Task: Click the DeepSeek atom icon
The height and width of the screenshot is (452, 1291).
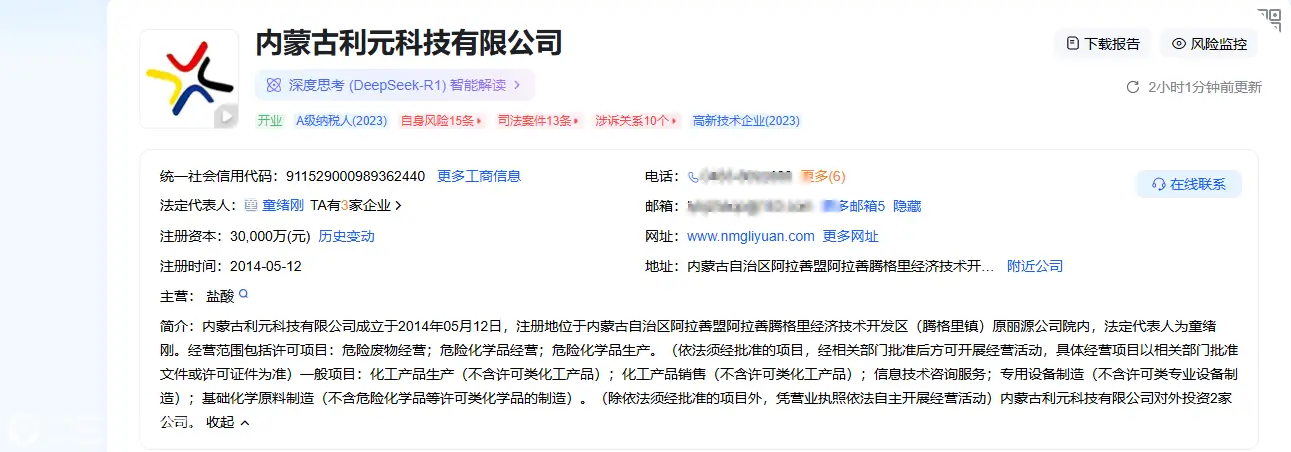Action: click(x=273, y=85)
